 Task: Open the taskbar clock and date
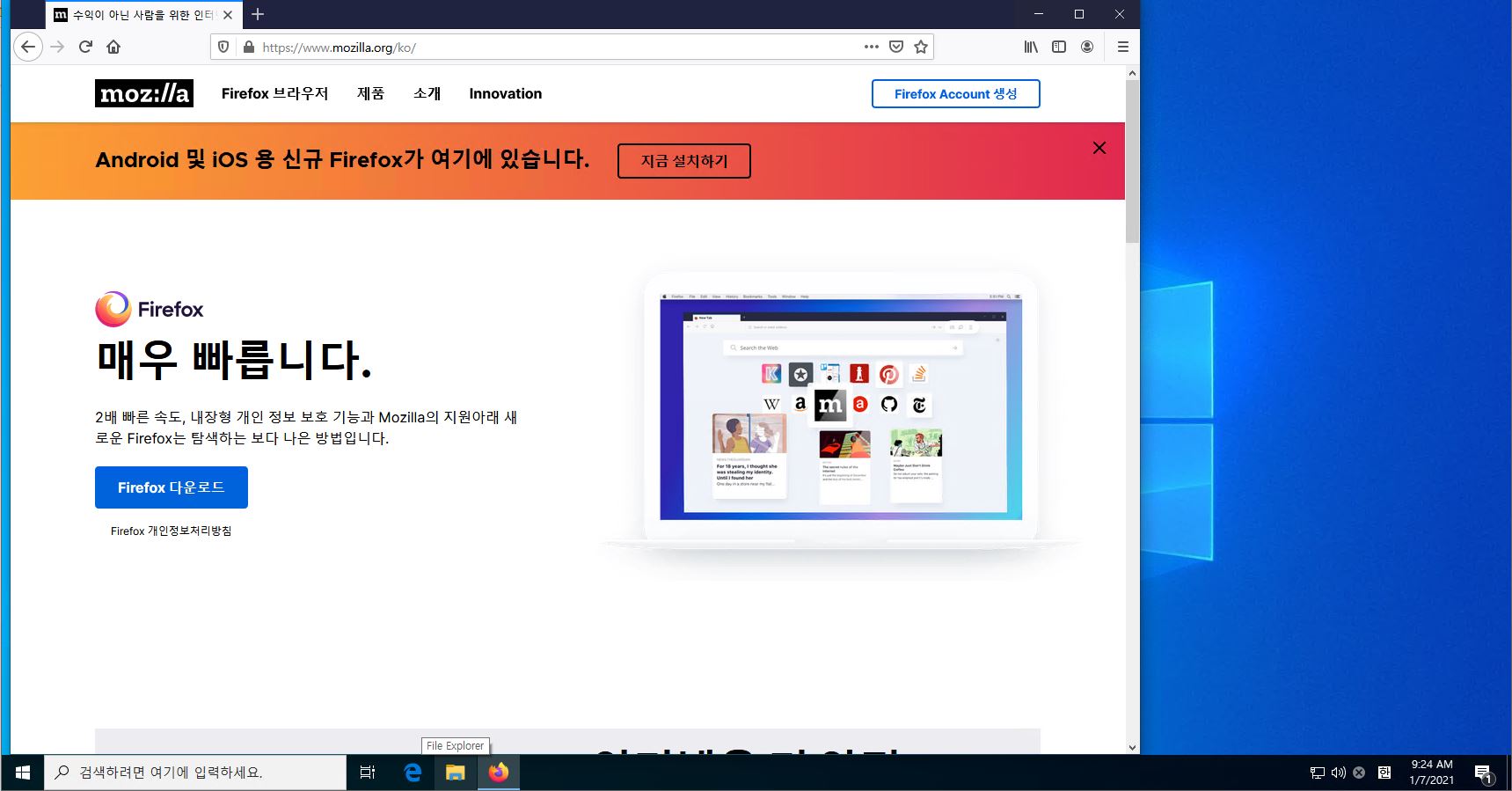[x=1431, y=773]
